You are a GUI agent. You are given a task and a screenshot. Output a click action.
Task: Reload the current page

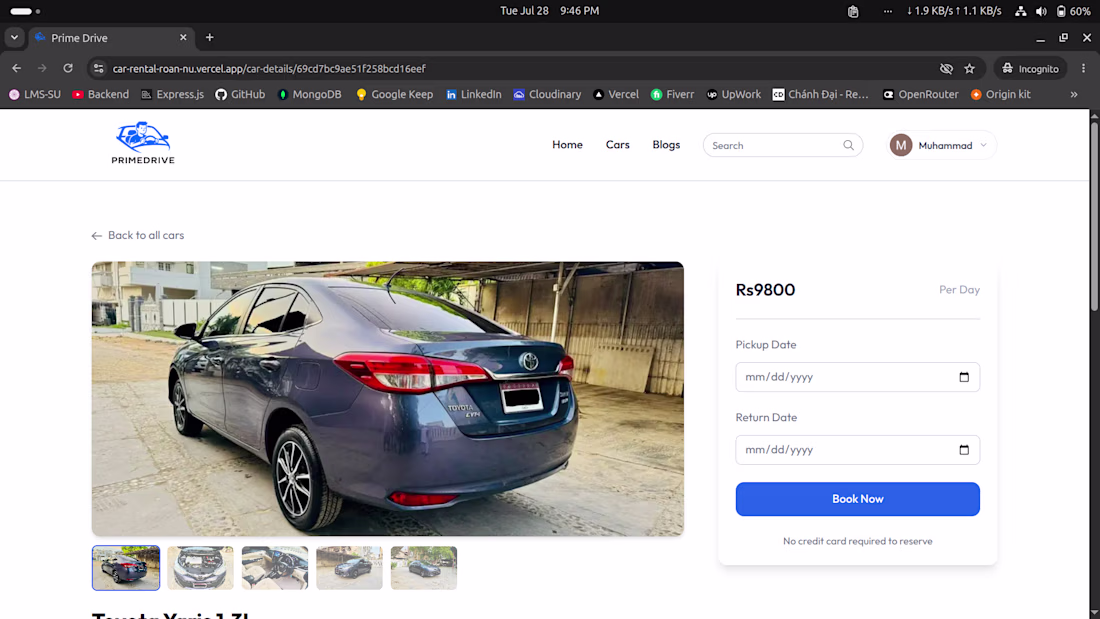pos(68,68)
